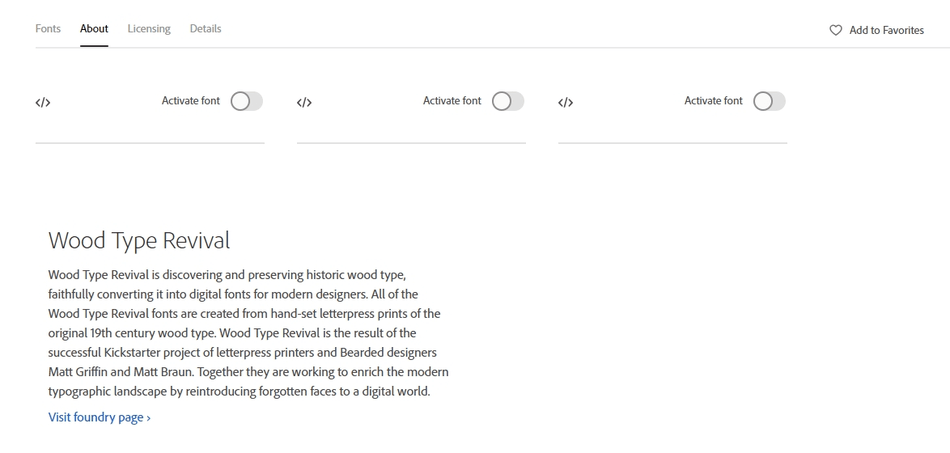Click the line 'successful Kickstarter project of letterpress'
Image resolution: width=950 pixels, height=453 pixels.
[243, 352]
